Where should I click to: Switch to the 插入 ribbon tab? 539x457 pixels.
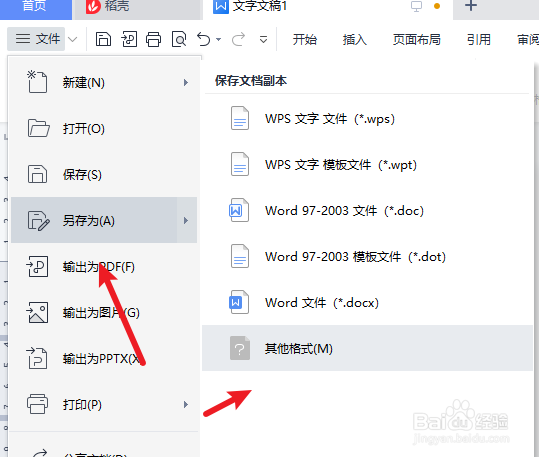click(354, 40)
